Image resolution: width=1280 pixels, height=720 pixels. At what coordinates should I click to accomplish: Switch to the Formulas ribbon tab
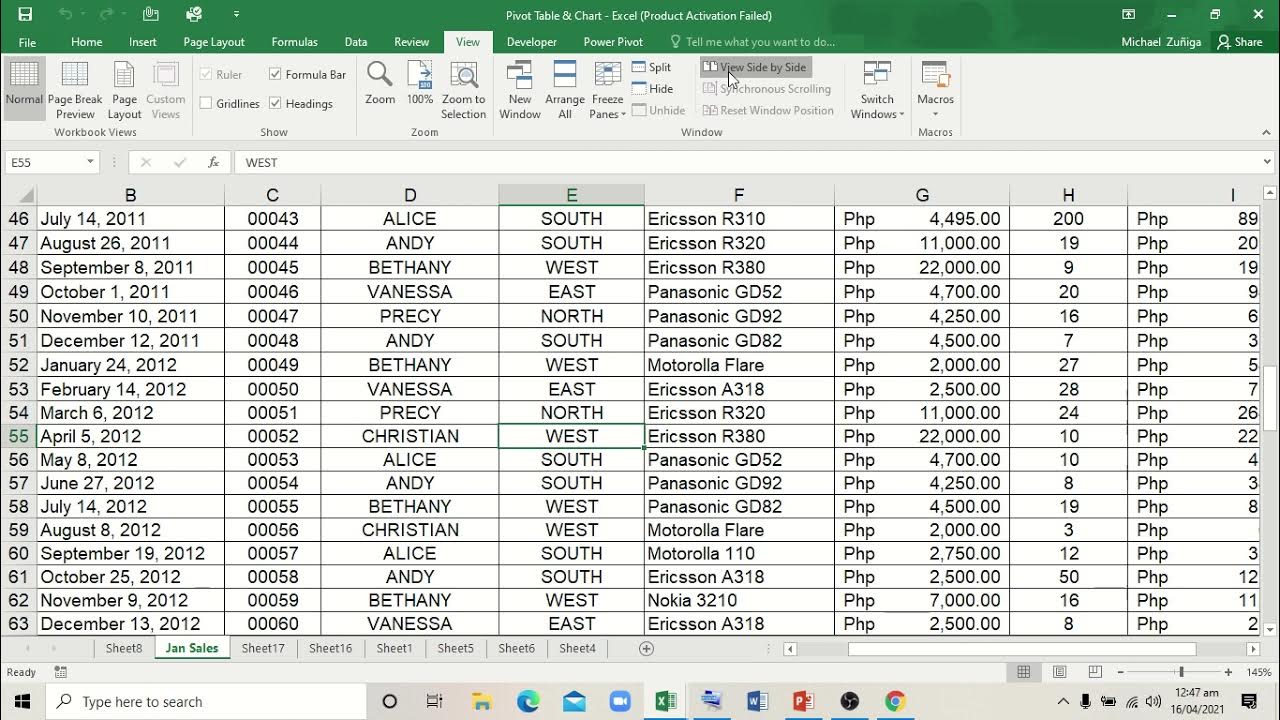click(294, 42)
